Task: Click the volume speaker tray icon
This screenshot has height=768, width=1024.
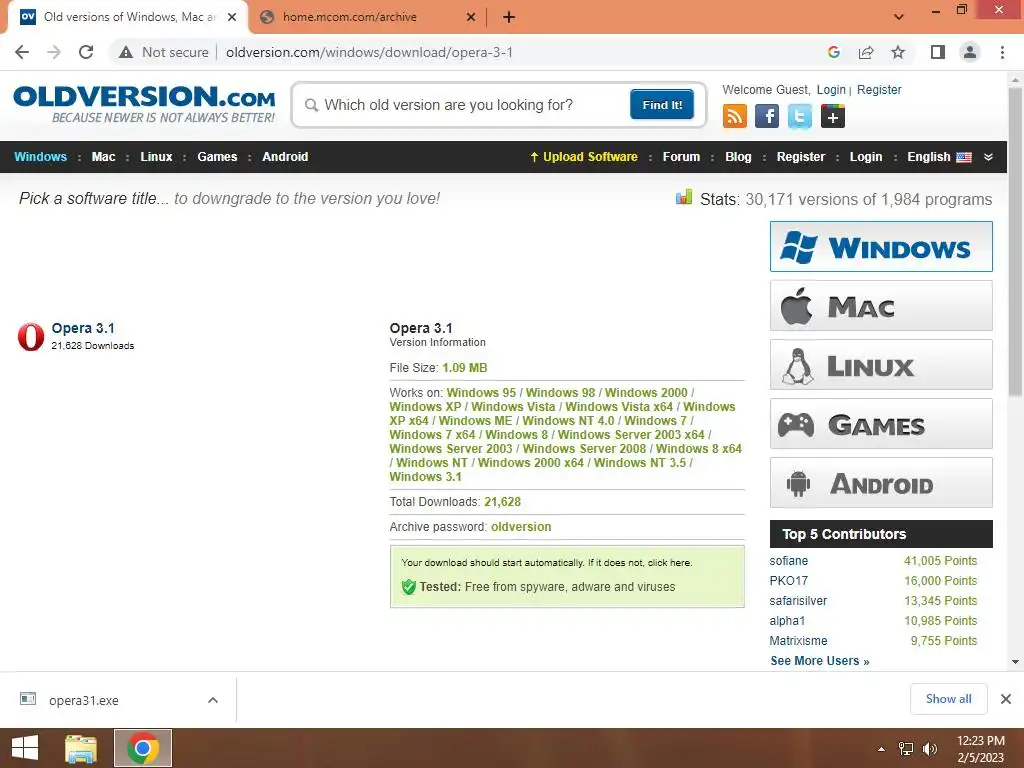Action: 929,749
